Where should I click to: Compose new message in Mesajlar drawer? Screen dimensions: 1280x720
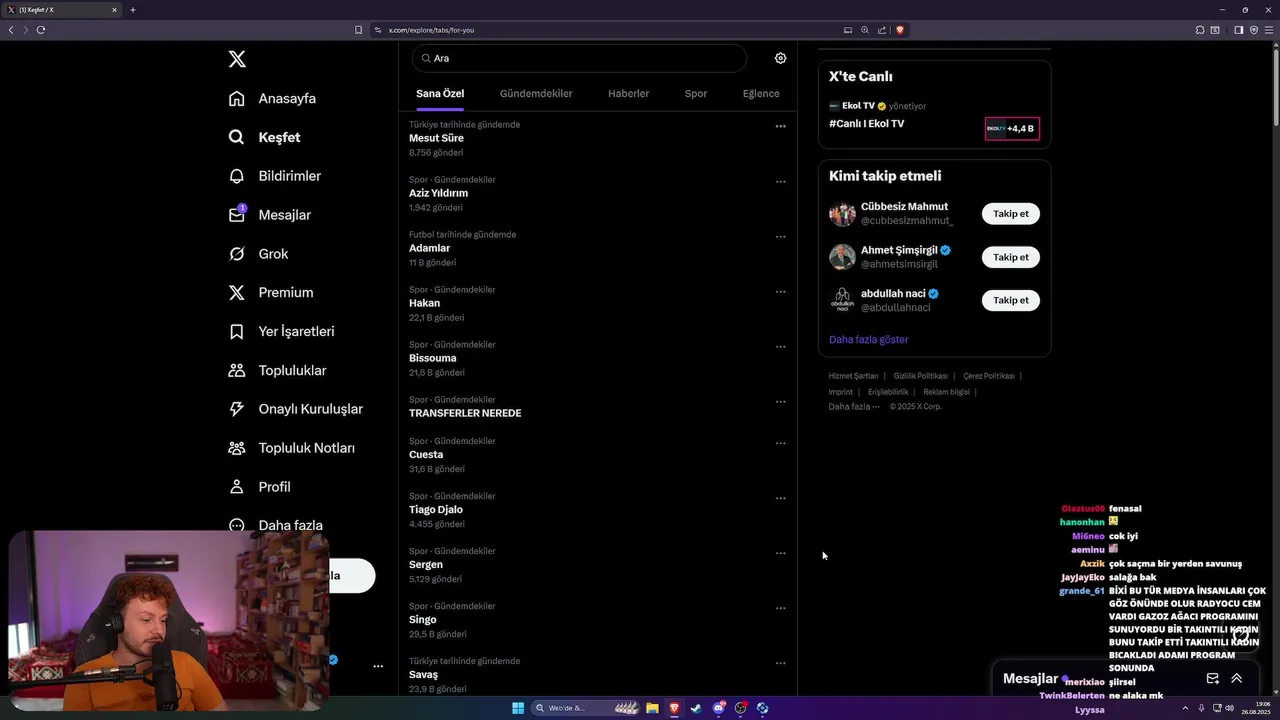[1212, 678]
